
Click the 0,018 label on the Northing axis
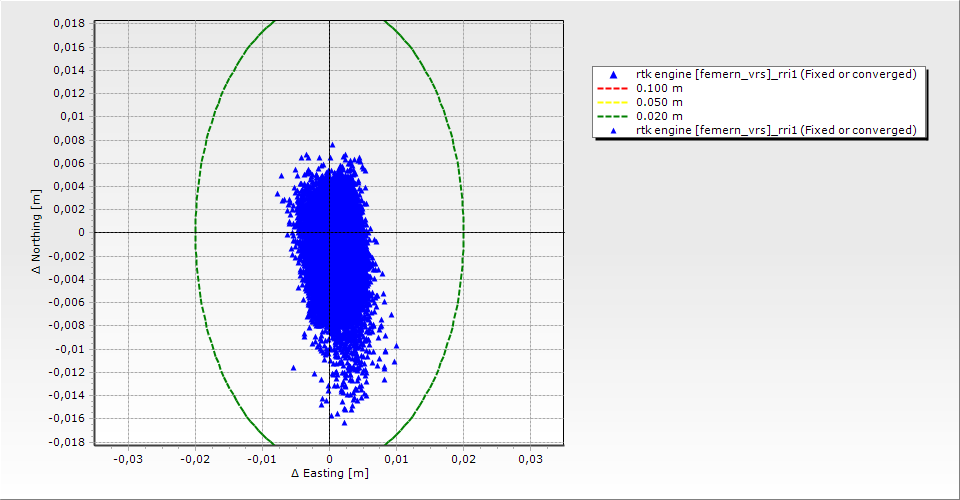[68, 23]
